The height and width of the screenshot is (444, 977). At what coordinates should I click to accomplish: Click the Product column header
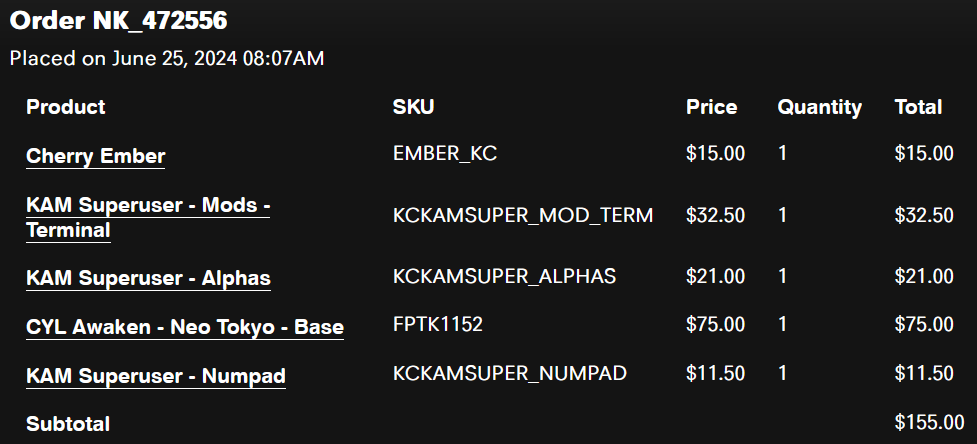coord(65,106)
